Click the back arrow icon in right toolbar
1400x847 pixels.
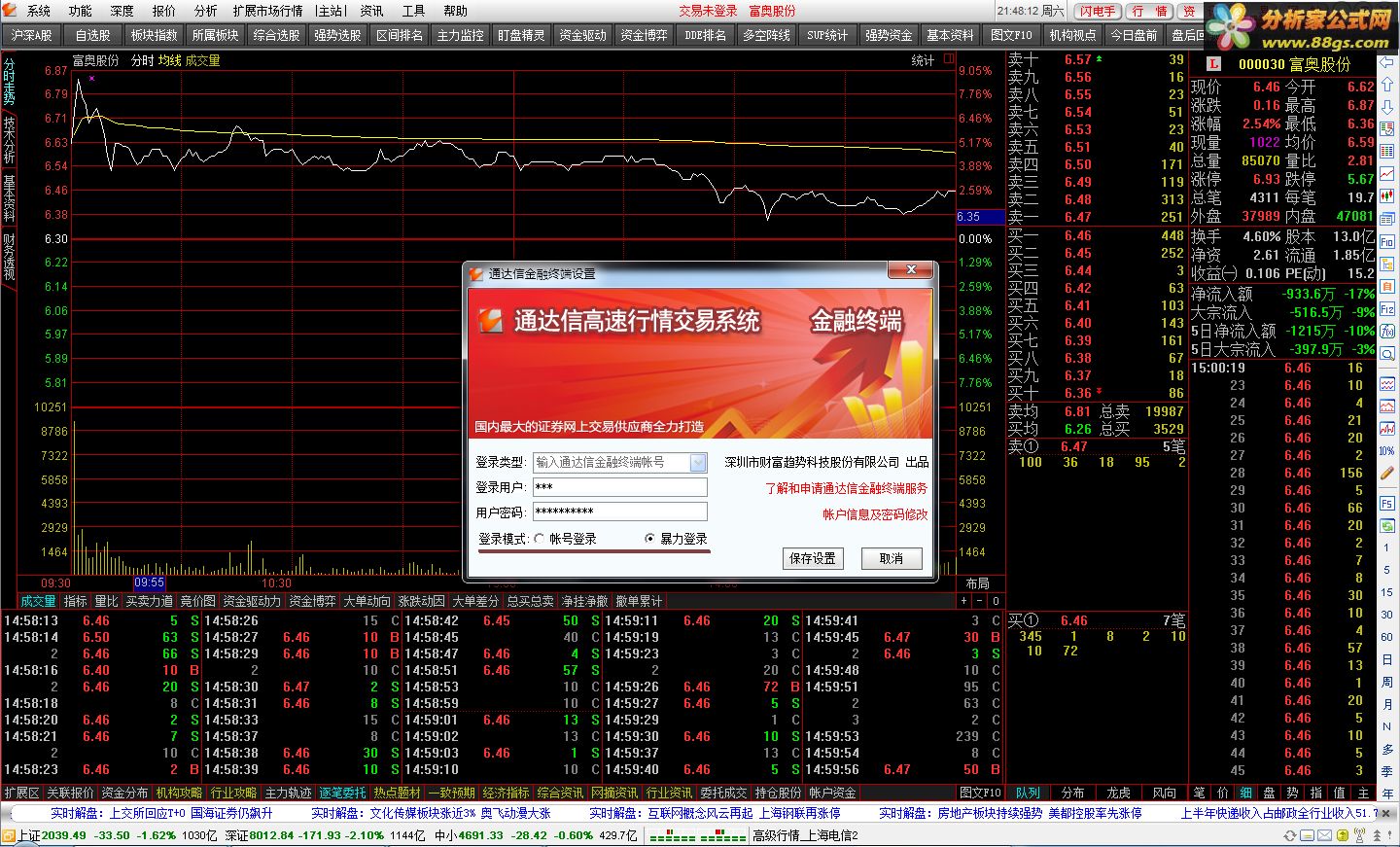pos(1387,61)
